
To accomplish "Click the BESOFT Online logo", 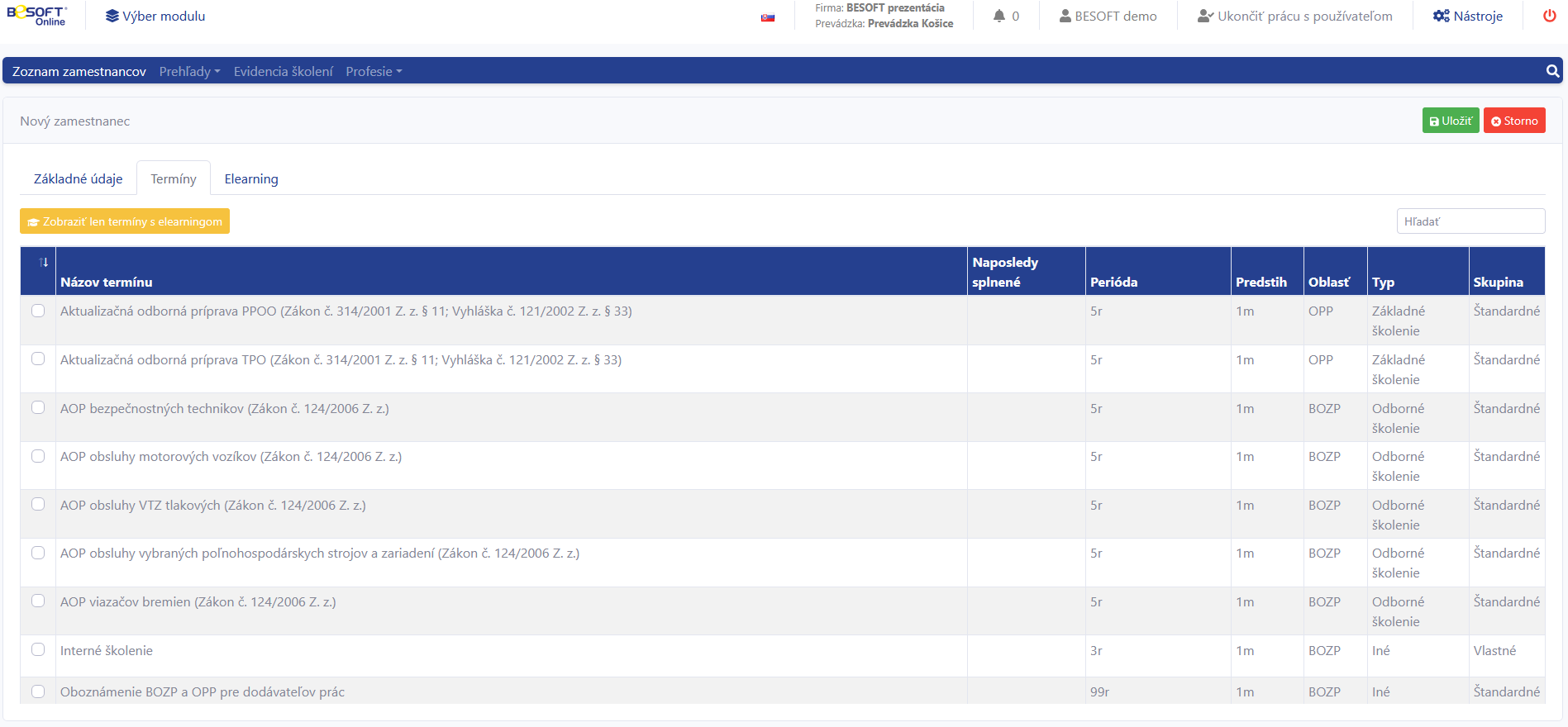I will coord(36,16).
